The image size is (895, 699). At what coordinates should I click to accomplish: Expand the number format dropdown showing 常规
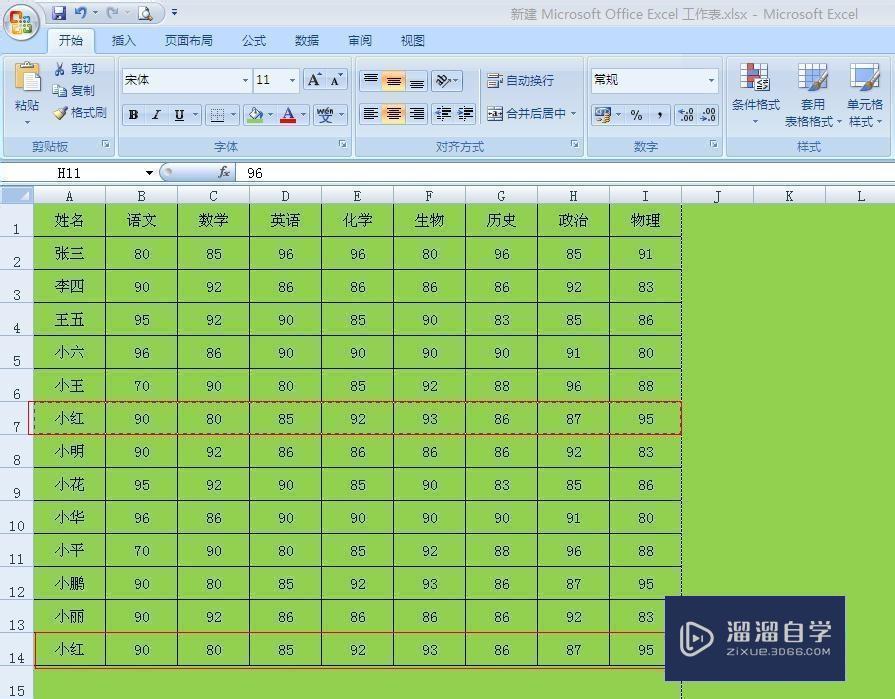point(714,80)
